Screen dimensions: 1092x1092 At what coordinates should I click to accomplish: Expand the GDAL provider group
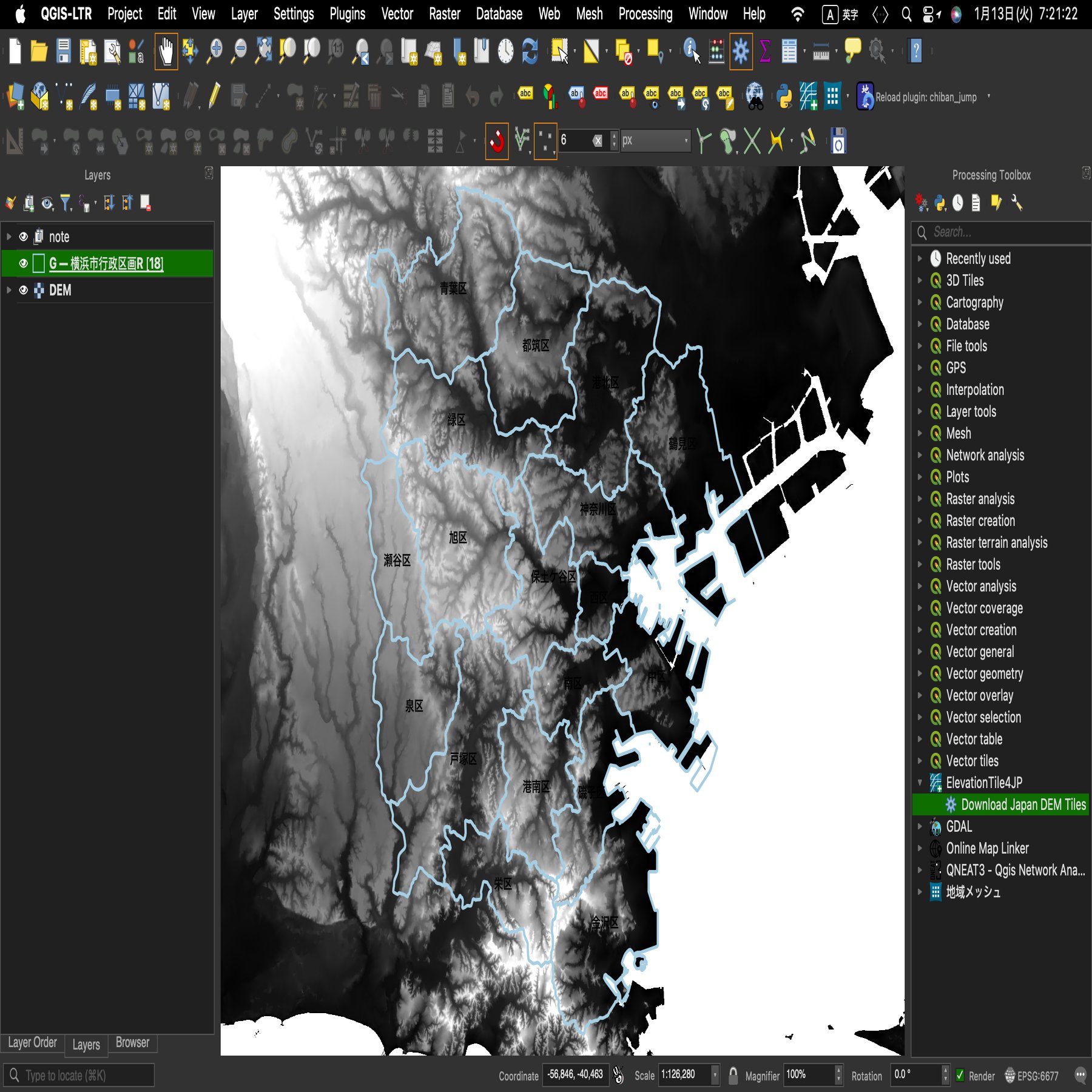[920, 826]
